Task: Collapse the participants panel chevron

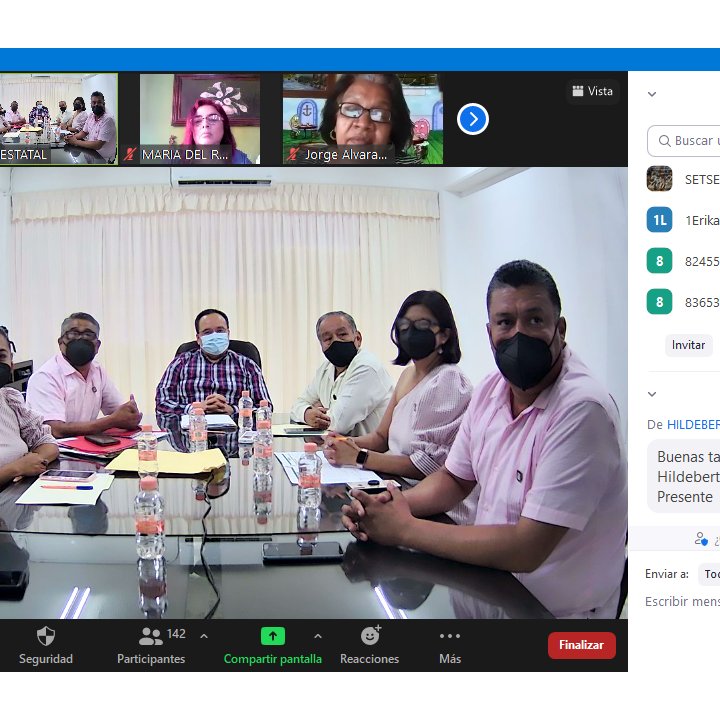Action: (652, 95)
